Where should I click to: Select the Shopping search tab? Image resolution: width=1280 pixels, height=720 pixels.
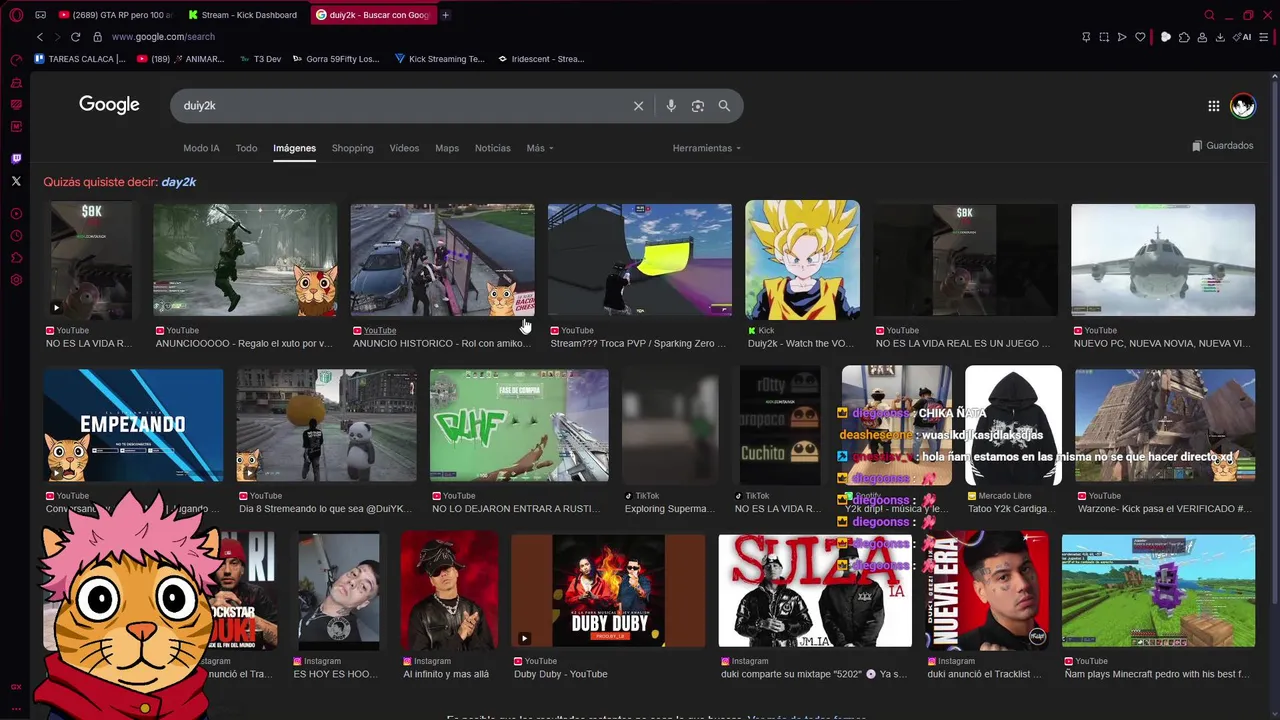point(352,148)
